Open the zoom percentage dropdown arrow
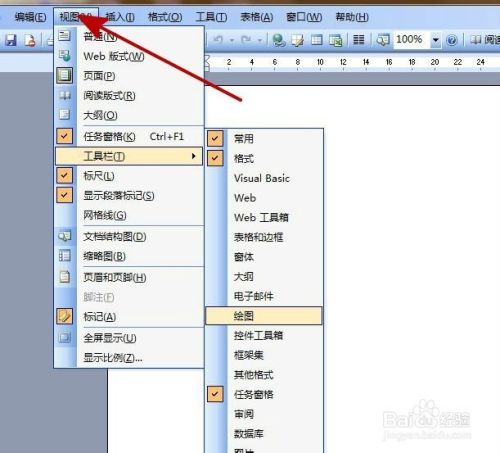Viewport: 500px width, 453px height. [x=435, y=40]
